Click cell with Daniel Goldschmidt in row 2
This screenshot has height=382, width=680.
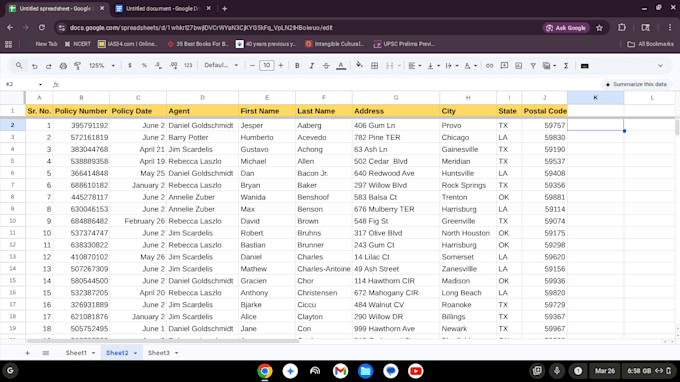pos(202,125)
